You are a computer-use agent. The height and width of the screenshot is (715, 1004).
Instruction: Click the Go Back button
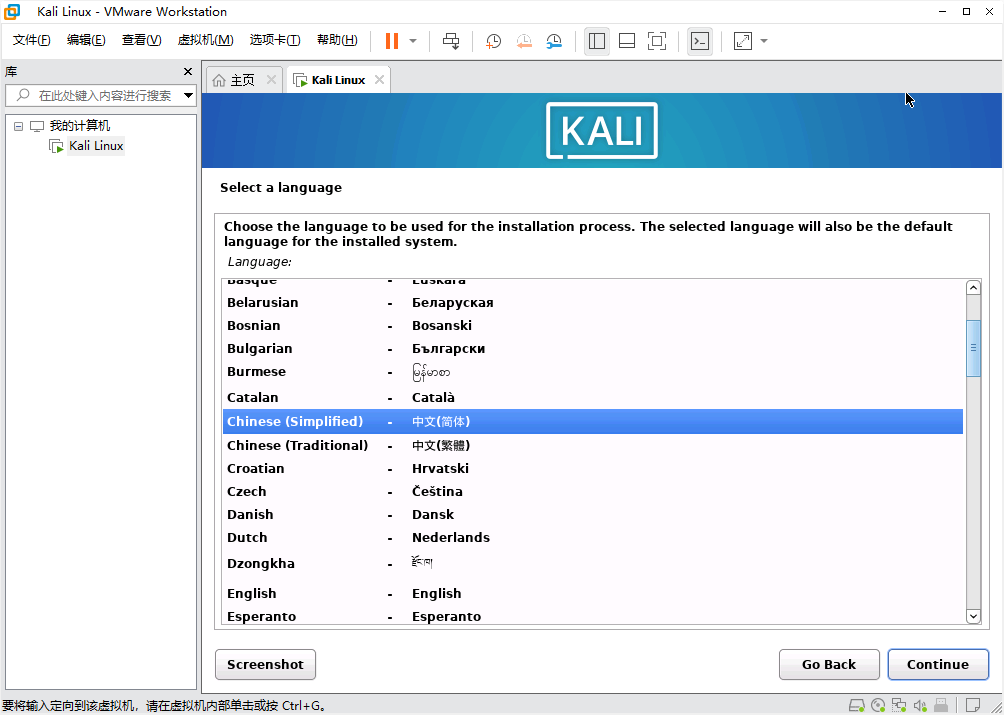[x=829, y=664]
